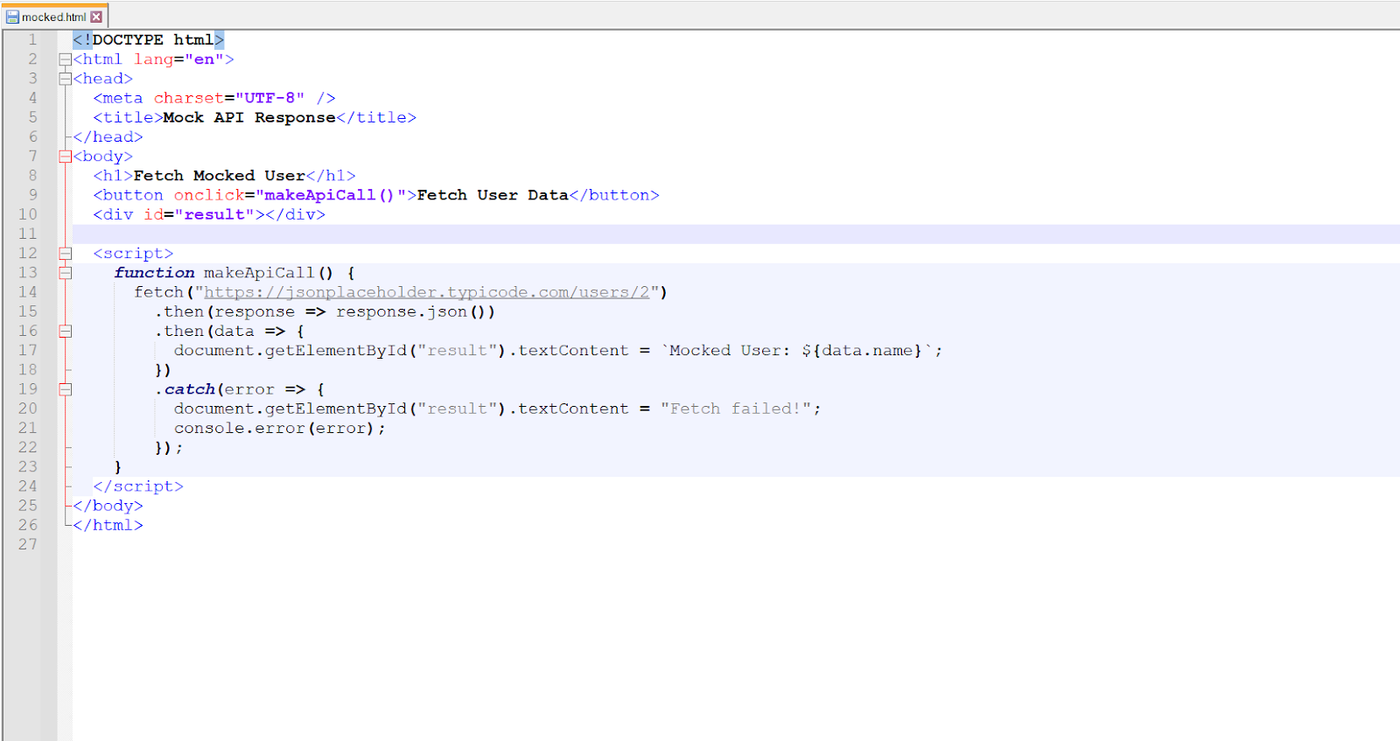Click the closing </head> tag
The width and height of the screenshot is (1400, 741).
[x=108, y=137]
